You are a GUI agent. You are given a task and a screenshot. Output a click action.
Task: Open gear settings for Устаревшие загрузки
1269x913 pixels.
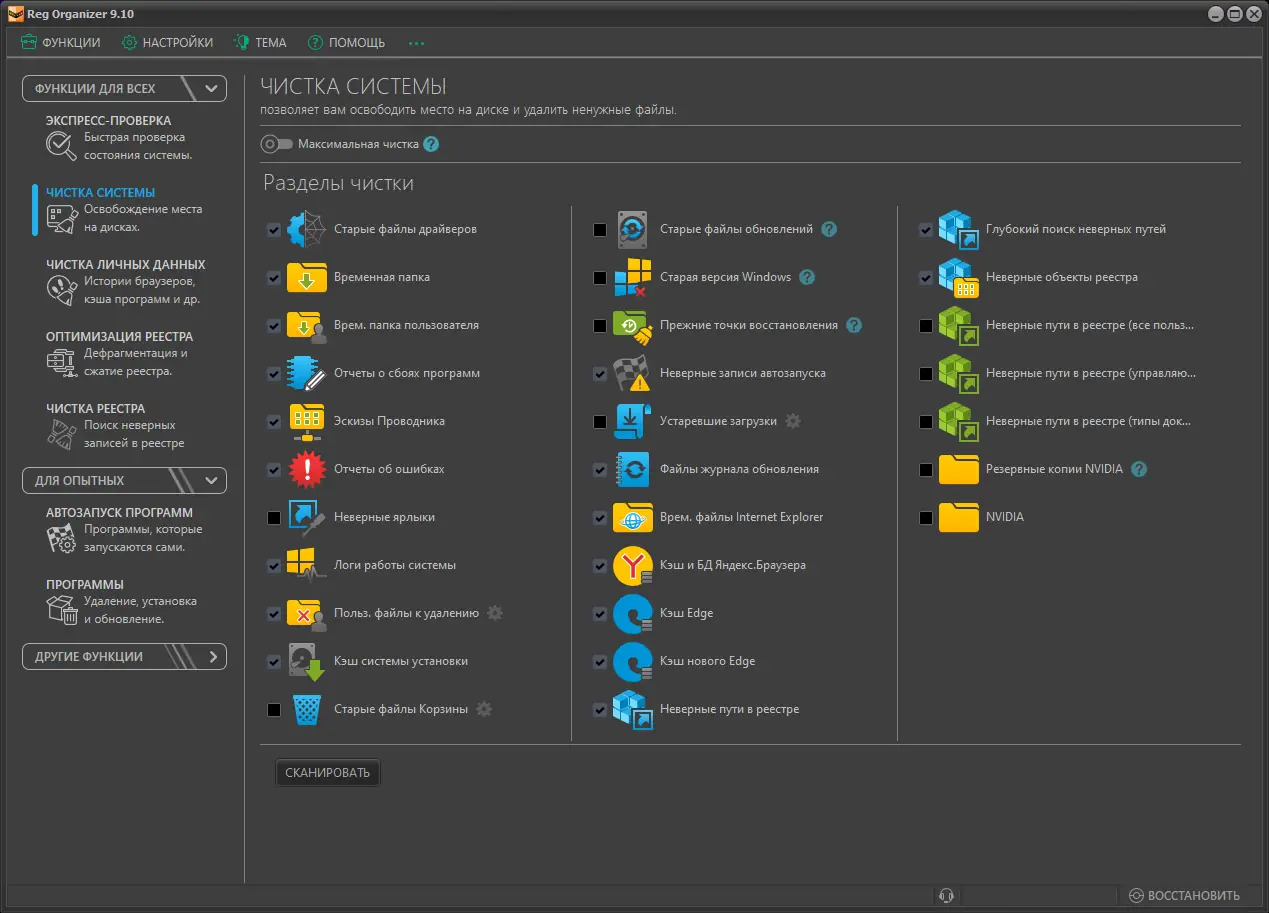tap(793, 421)
